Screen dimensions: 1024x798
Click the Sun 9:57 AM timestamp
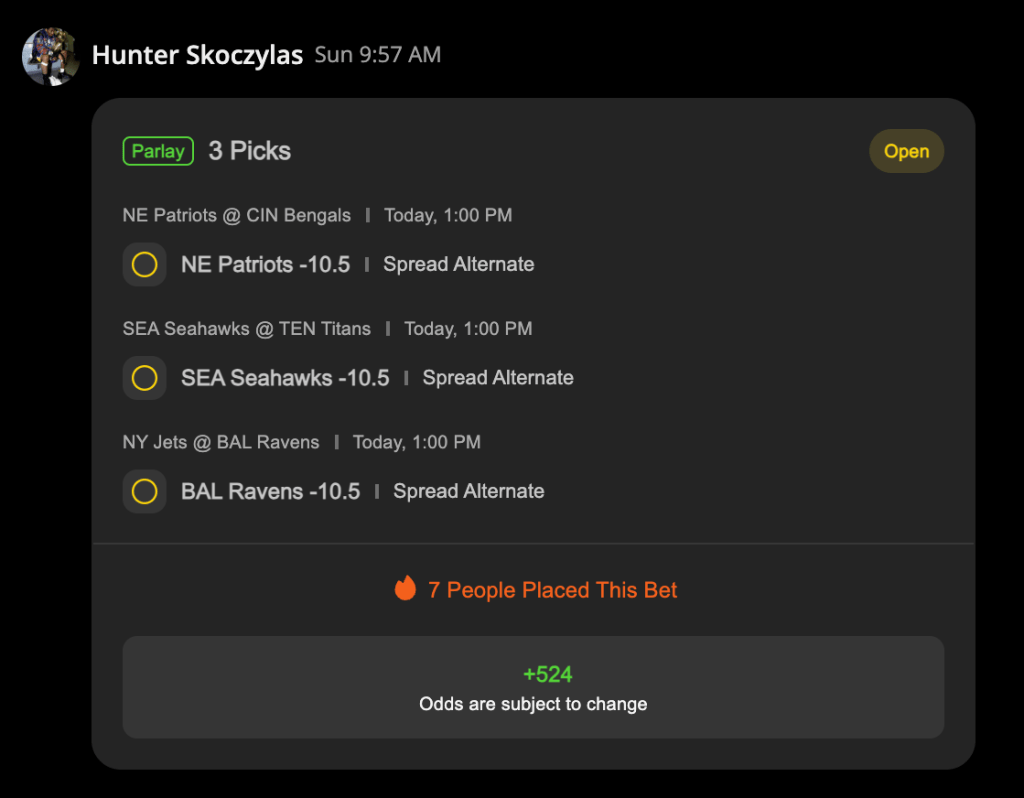pos(377,55)
